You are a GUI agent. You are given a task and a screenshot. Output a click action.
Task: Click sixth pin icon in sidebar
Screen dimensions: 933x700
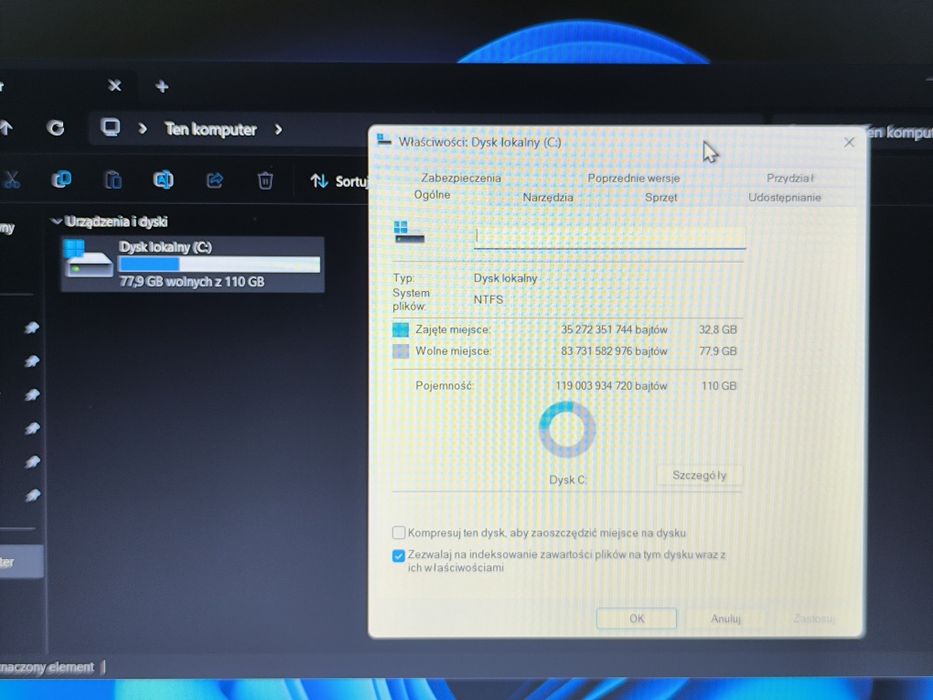tap(32, 495)
